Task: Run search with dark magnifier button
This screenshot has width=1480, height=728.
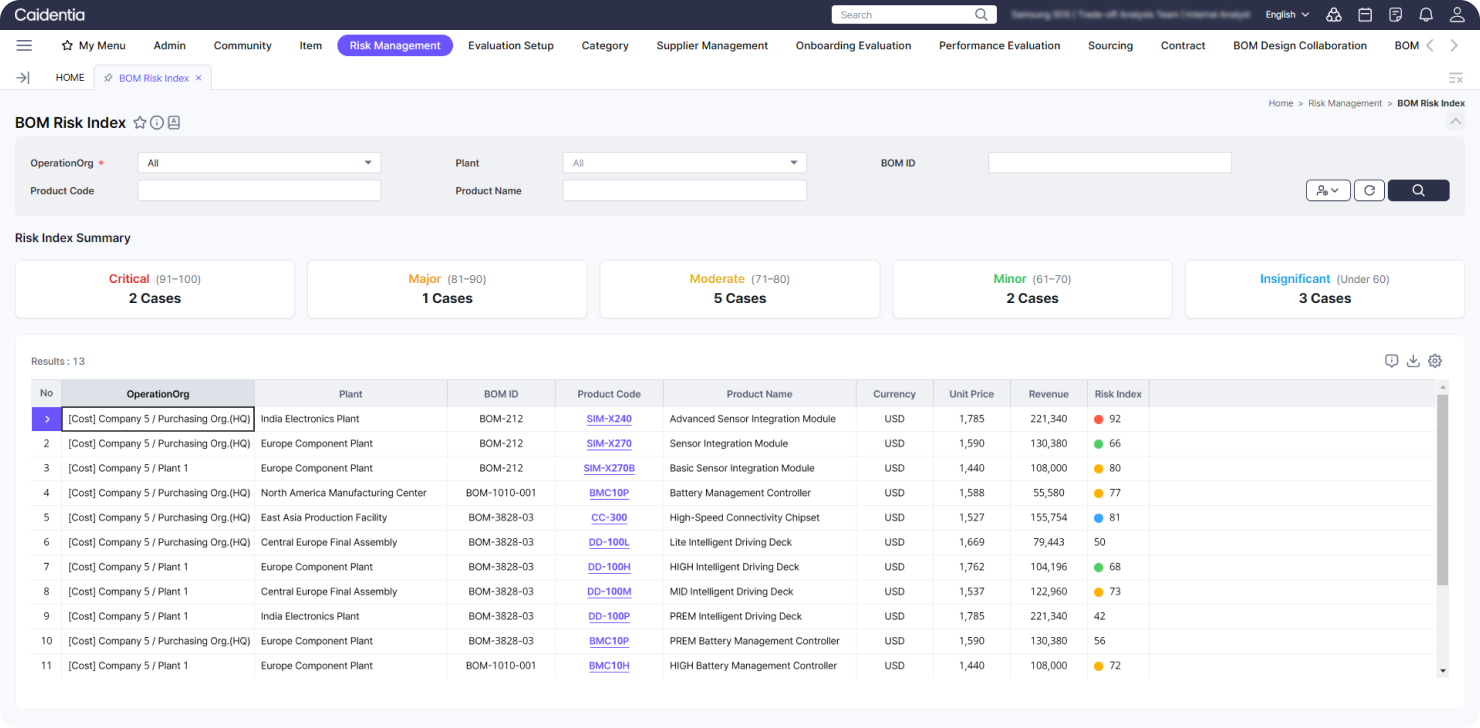Action: [1418, 190]
